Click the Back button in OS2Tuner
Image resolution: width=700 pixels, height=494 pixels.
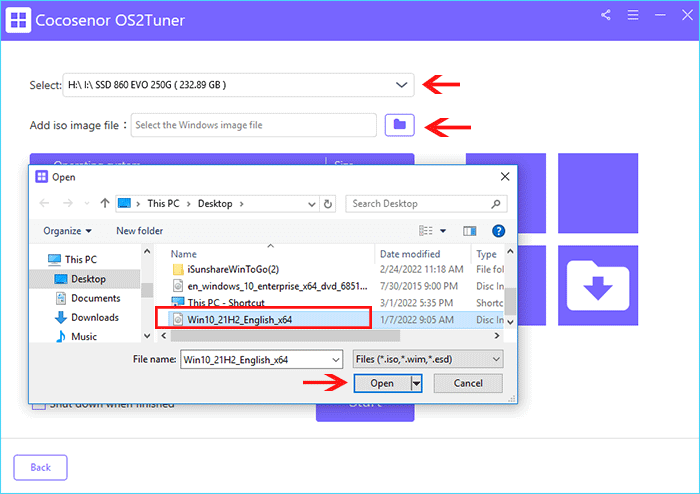(x=40, y=467)
